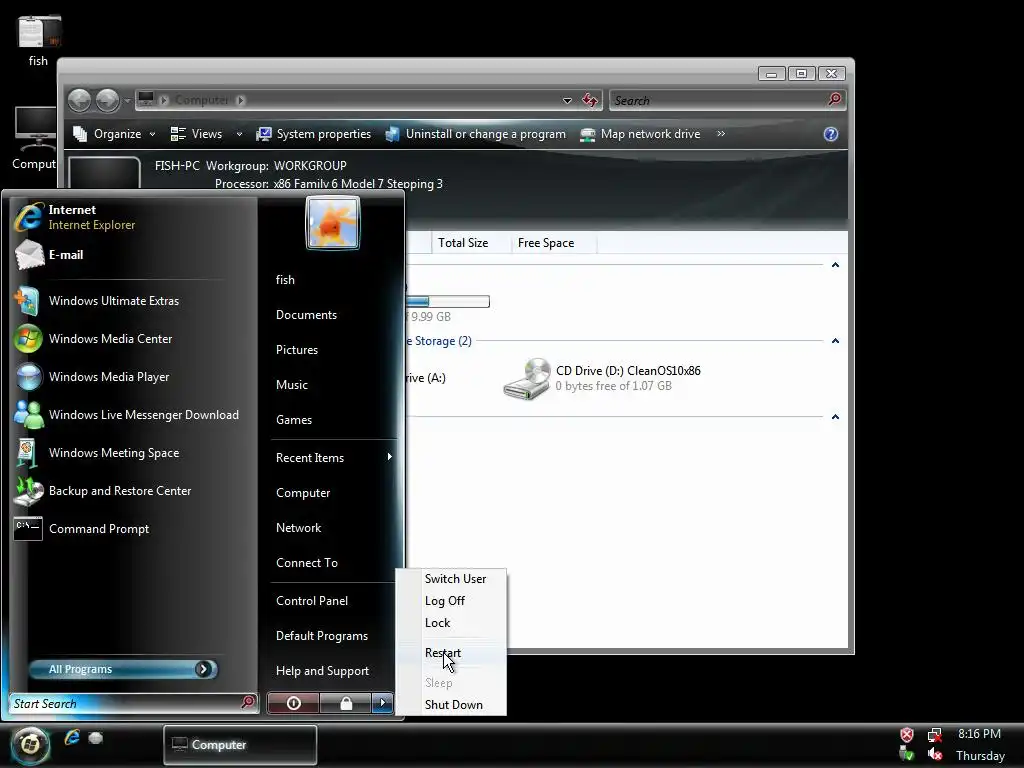Viewport: 1024px width, 768px height.
Task: Choose Shut Down
Action: [x=454, y=705]
